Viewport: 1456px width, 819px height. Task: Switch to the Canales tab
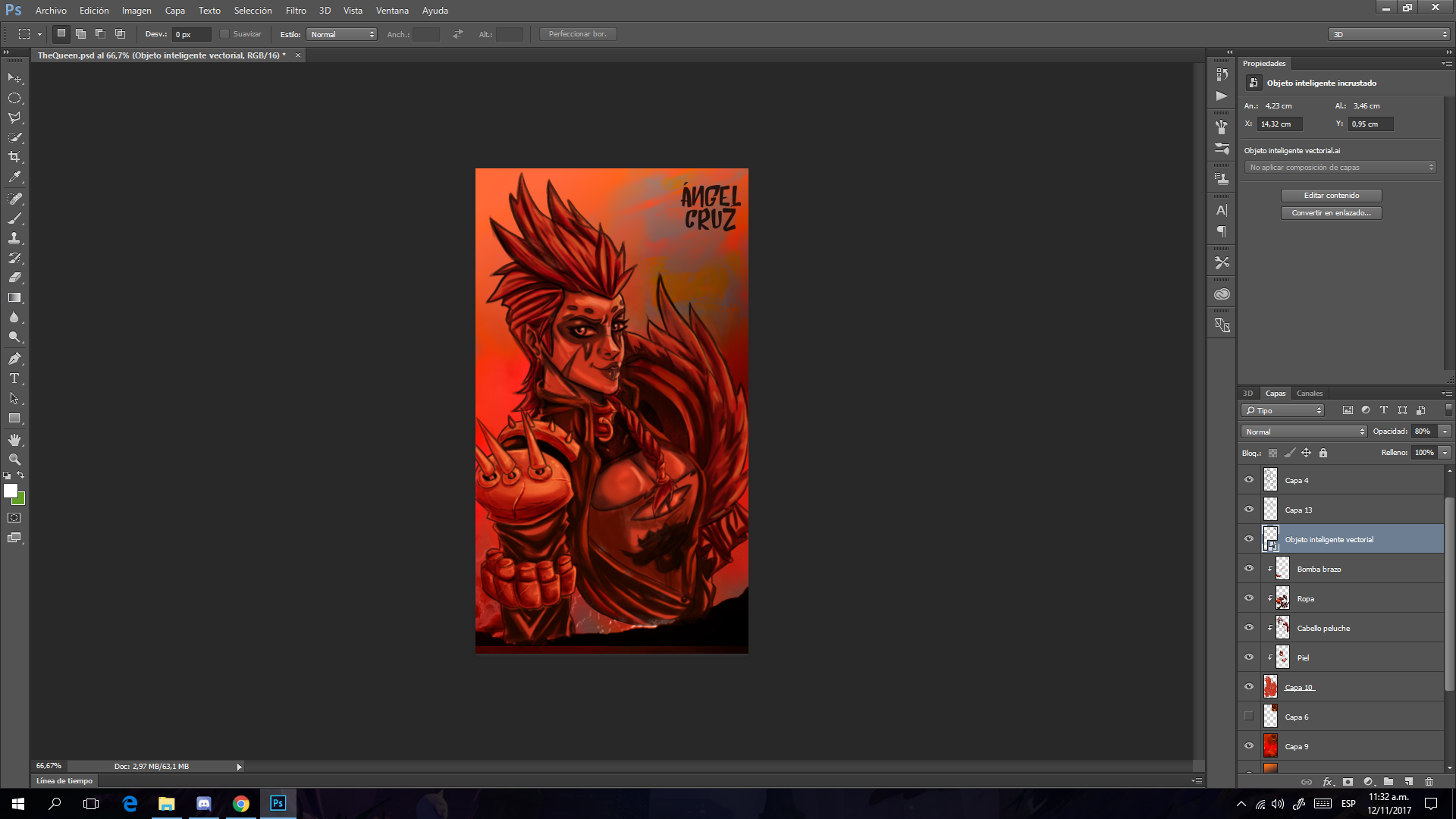[x=1310, y=394]
